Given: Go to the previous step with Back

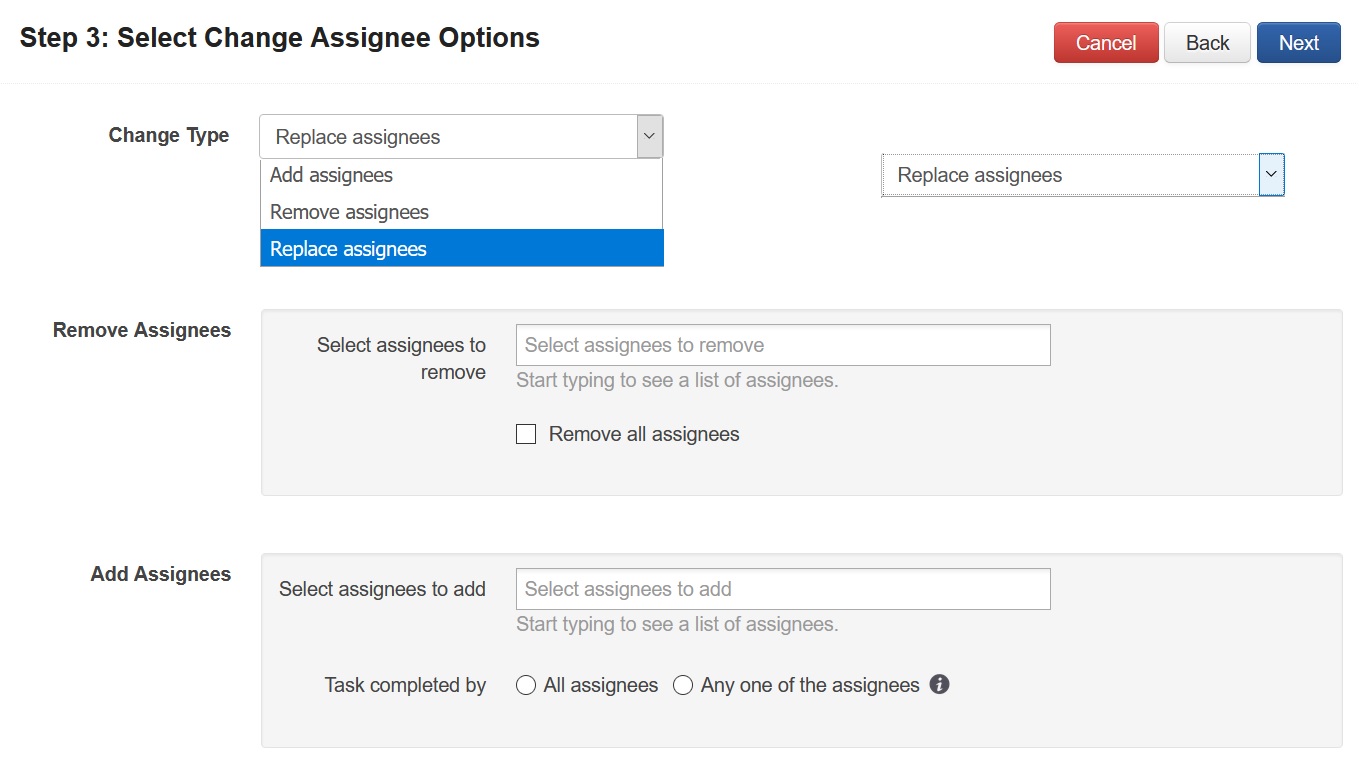Looking at the screenshot, I should coord(1207,43).
